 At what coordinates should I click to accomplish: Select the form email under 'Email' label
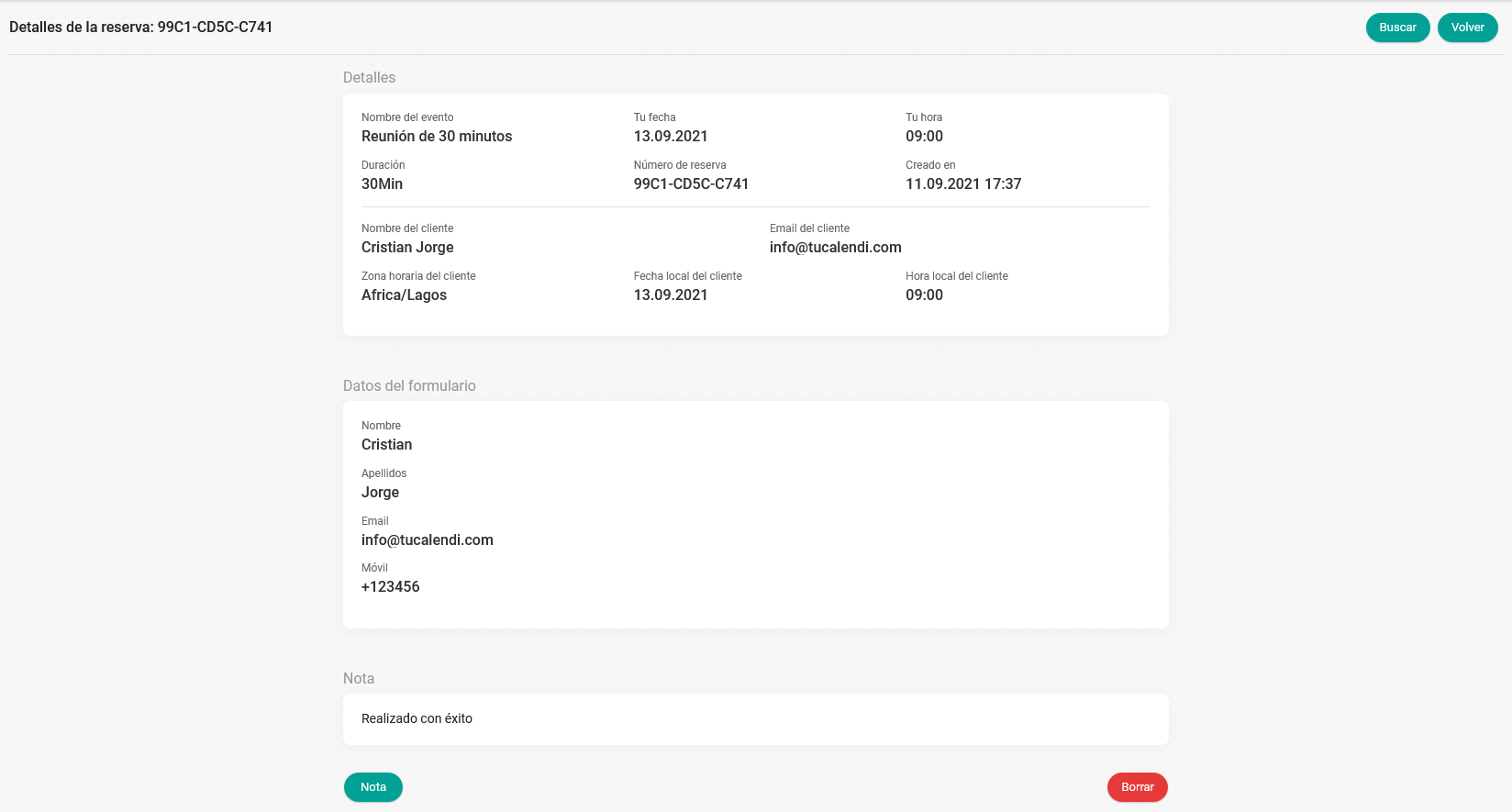pyautogui.click(x=428, y=539)
